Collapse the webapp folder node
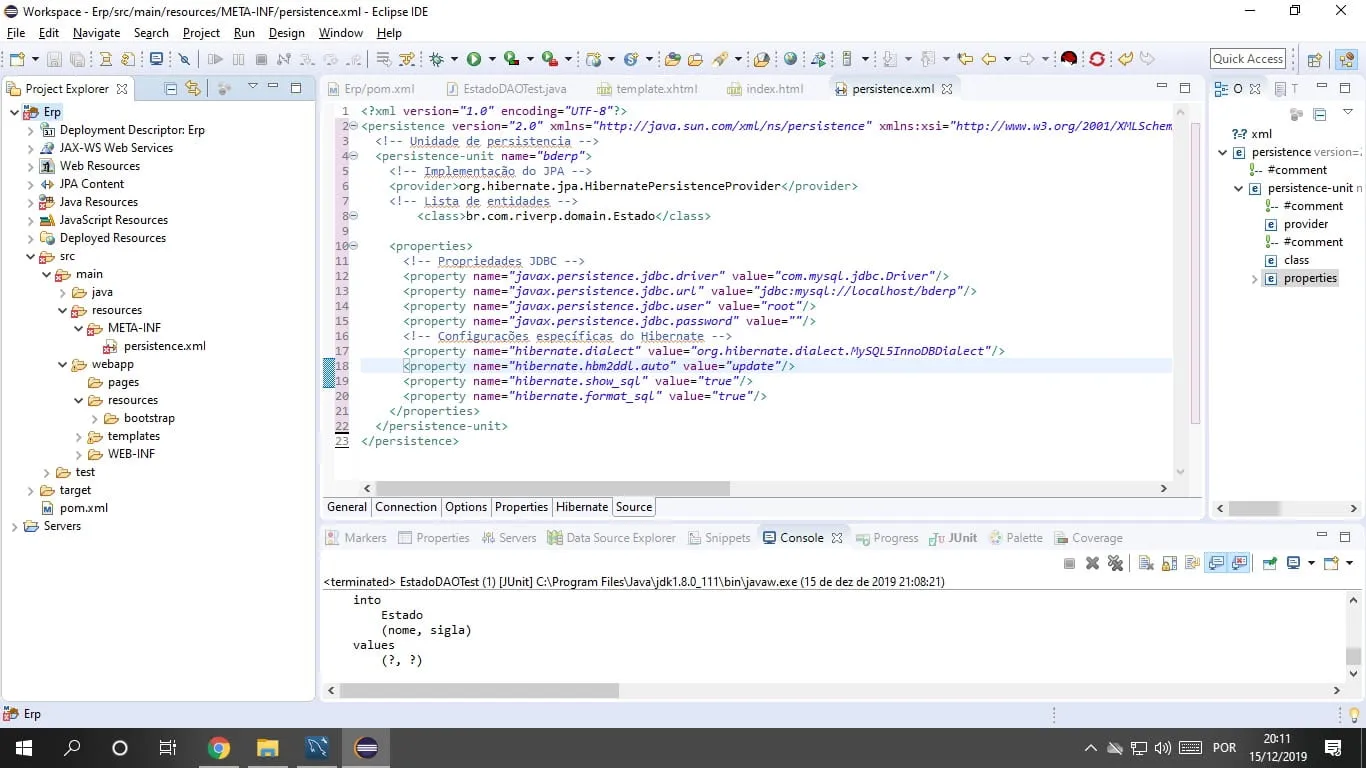The height and width of the screenshot is (768, 1366). (x=63, y=364)
